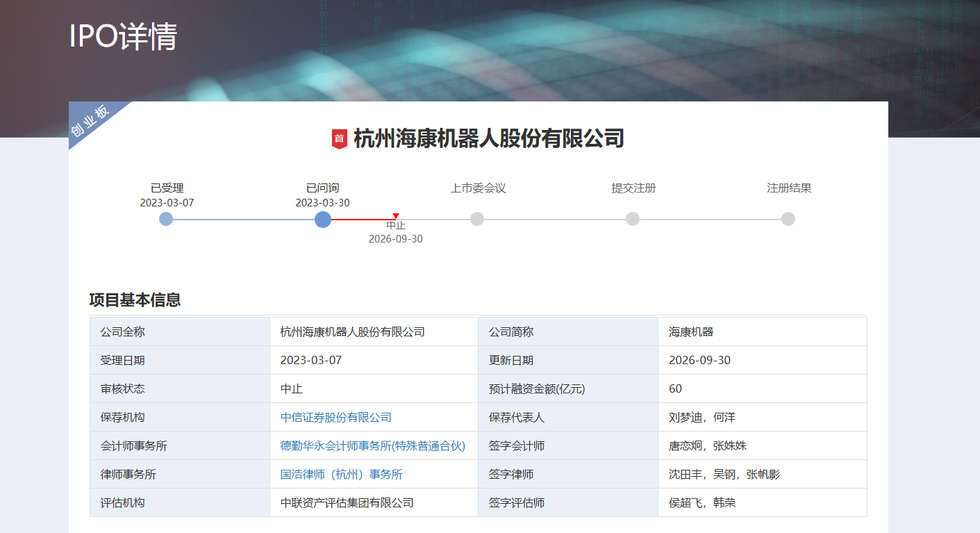Click the 已问询 date 2023-03-30 on timeline
Image resolution: width=980 pixels, height=533 pixels.
tap(322, 203)
